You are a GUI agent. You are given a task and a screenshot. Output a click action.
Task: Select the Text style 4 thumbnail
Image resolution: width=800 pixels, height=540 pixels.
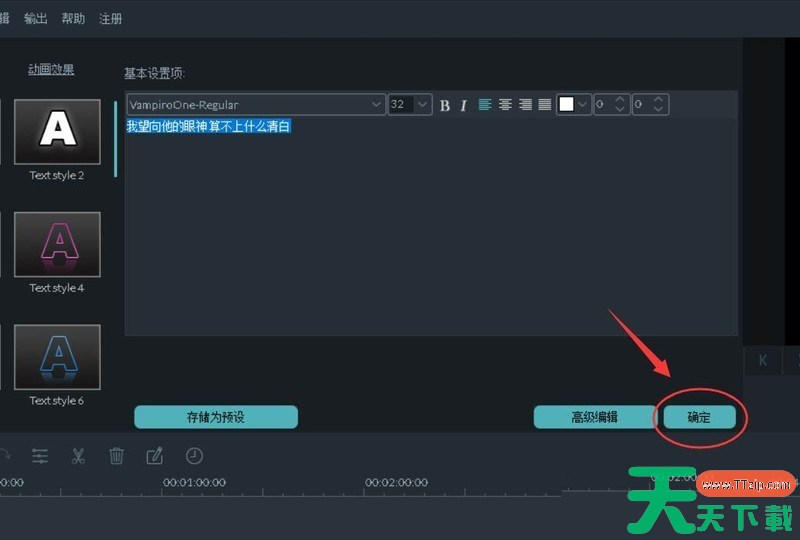pyautogui.click(x=57, y=244)
